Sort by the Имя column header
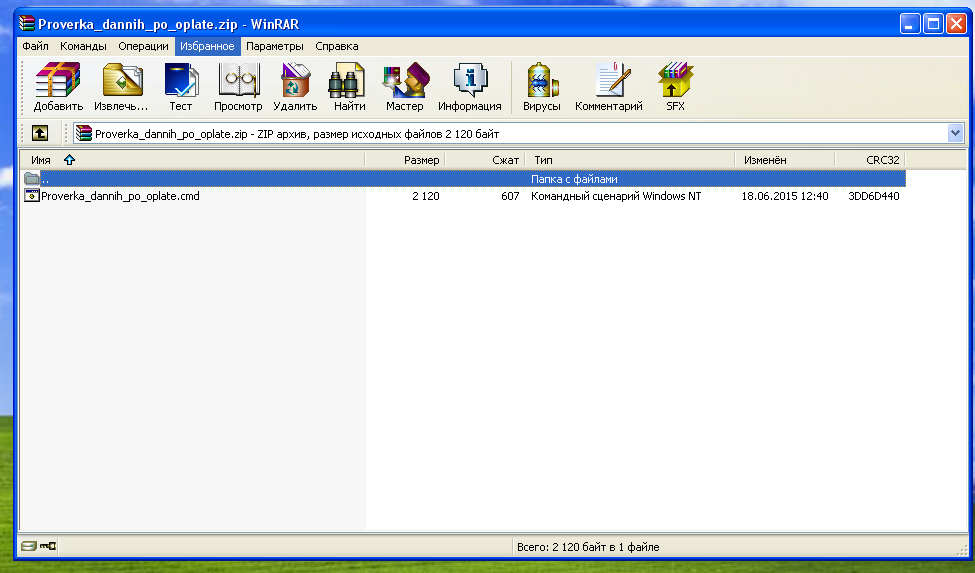The width and height of the screenshot is (975, 573). coord(192,160)
